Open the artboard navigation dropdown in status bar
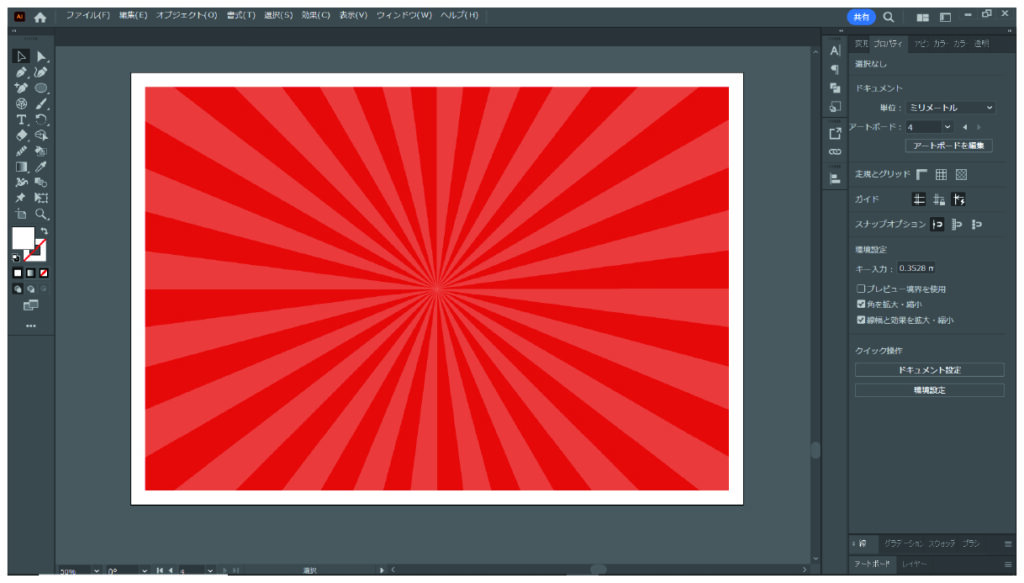This screenshot has height=583, width=1024. 210,571
